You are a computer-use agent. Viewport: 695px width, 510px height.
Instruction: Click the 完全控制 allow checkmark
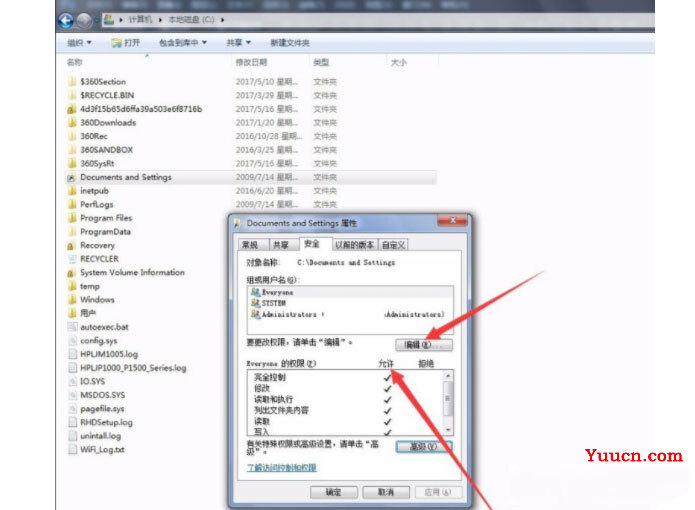point(387,378)
